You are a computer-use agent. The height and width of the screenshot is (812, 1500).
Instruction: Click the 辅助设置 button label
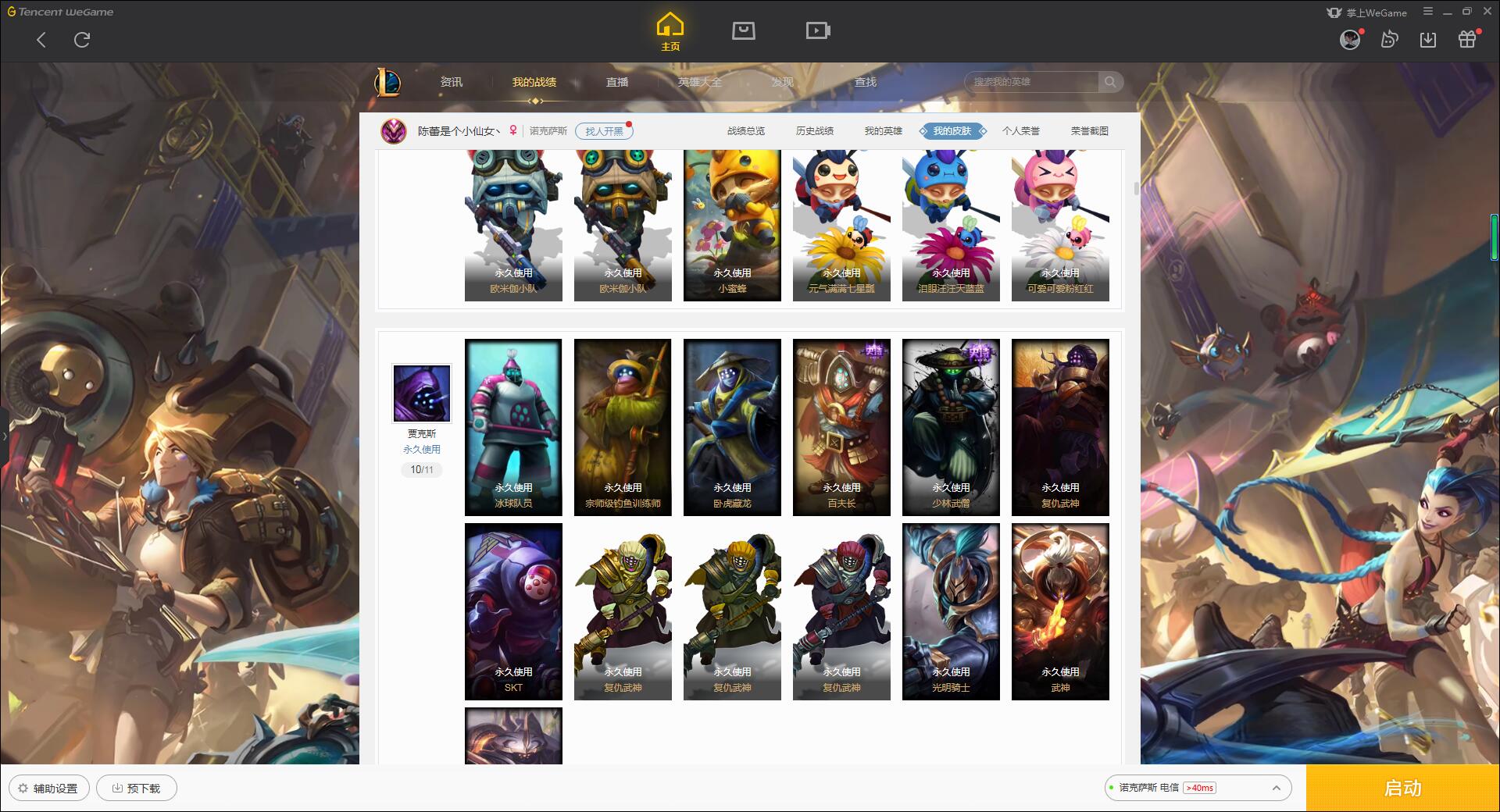click(x=55, y=789)
